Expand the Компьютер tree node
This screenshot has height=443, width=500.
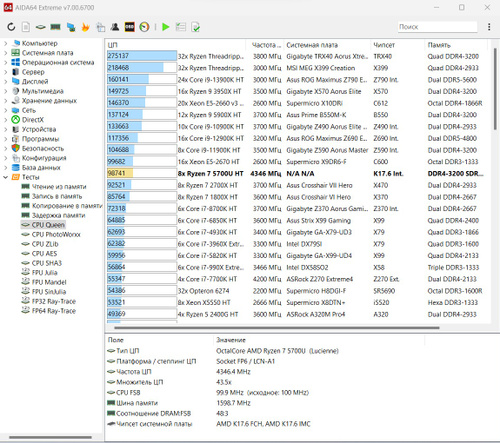click(x=5, y=43)
